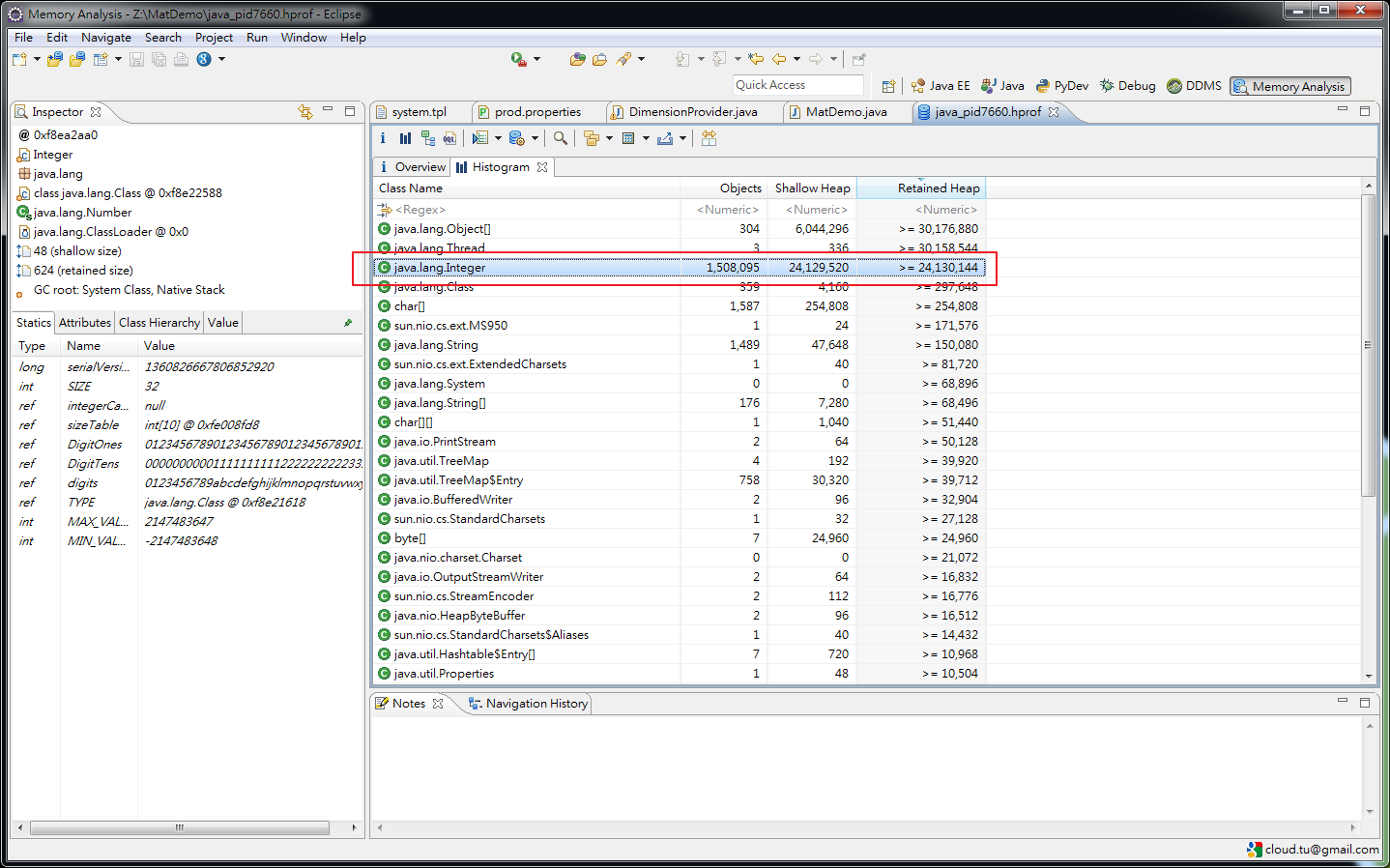Click the Open Perspective icon
The height and width of the screenshot is (868, 1390).
click(x=888, y=86)
